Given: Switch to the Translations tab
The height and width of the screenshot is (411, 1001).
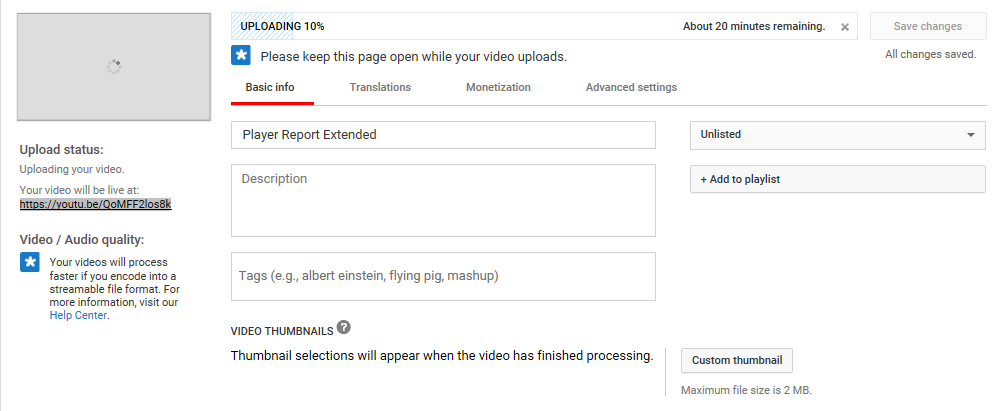Looking at the screenshot, I should pyautogui.click(x=380, y=87).
